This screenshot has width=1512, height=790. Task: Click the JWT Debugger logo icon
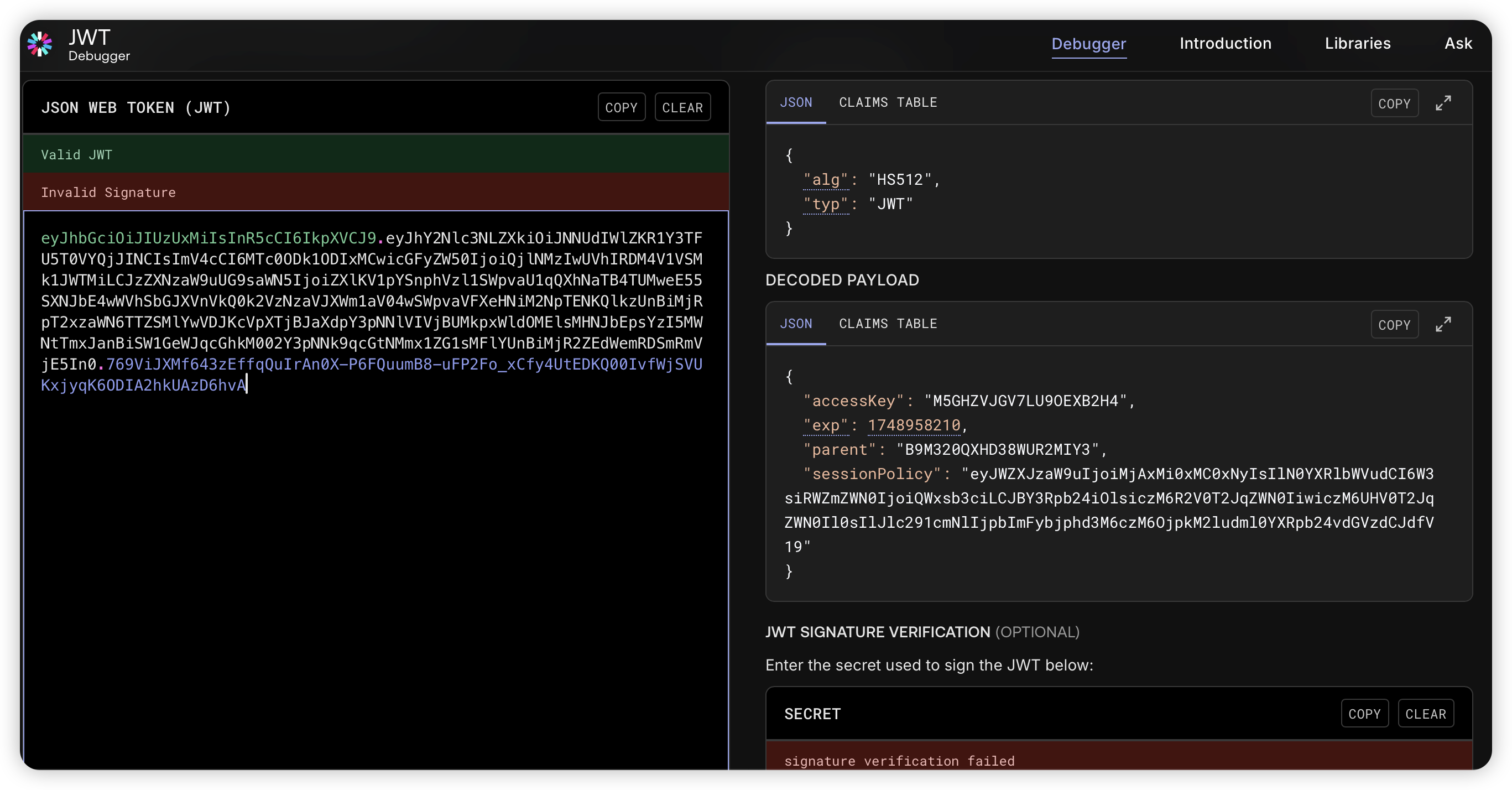click(x=40, y=44)
